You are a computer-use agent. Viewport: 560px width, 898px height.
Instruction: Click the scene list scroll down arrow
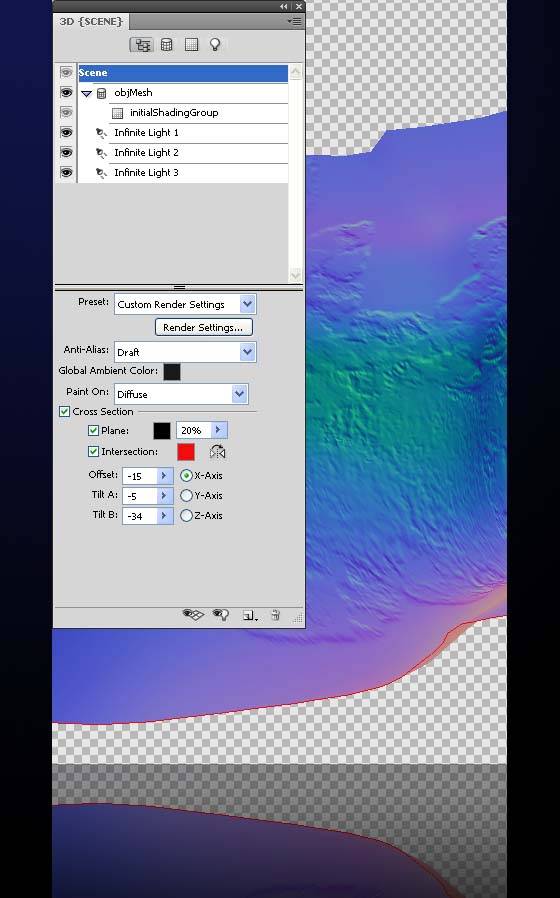295,275
